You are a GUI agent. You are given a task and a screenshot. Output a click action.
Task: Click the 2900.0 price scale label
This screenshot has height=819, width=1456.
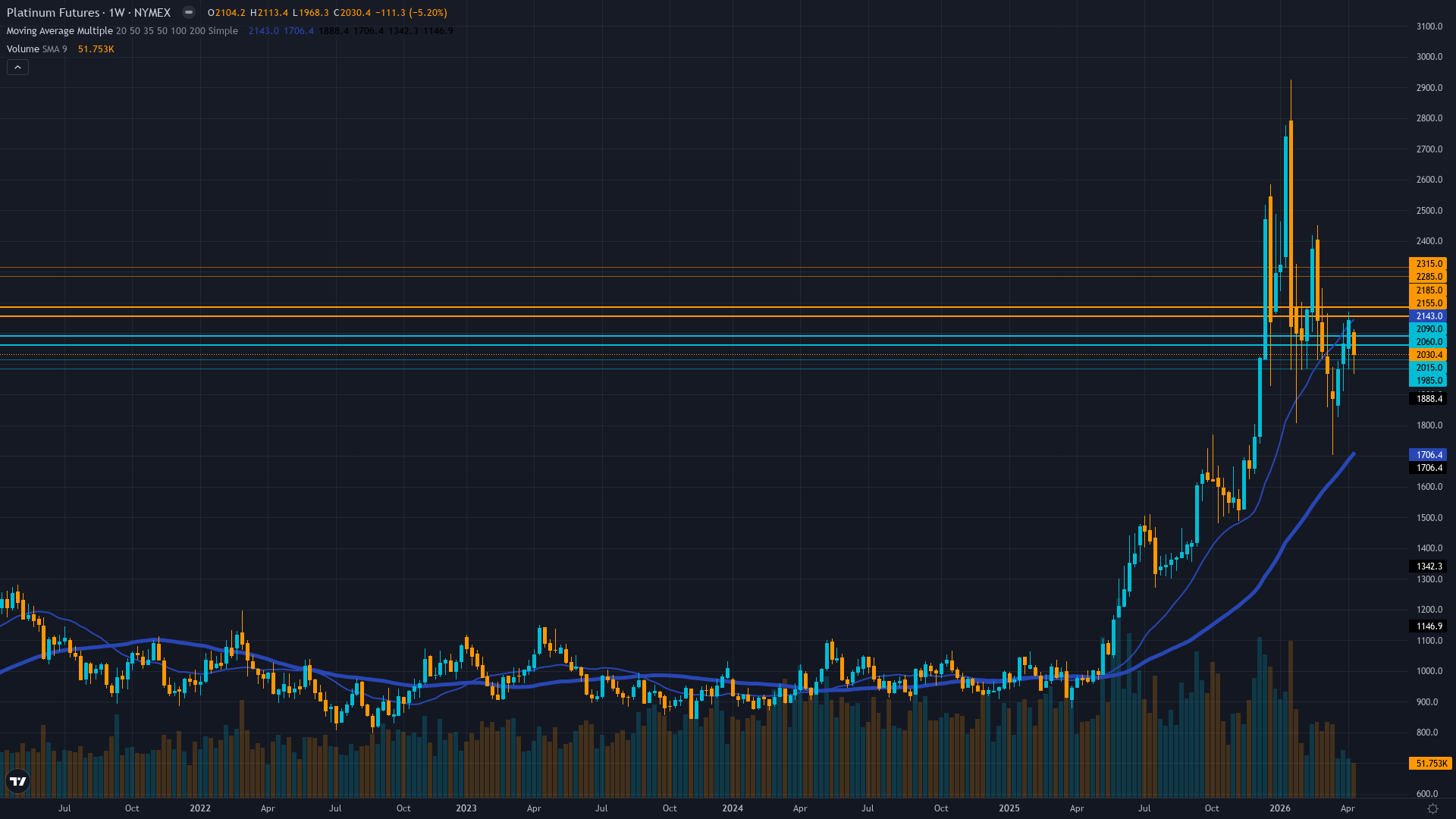click(x=1429, y=88)
